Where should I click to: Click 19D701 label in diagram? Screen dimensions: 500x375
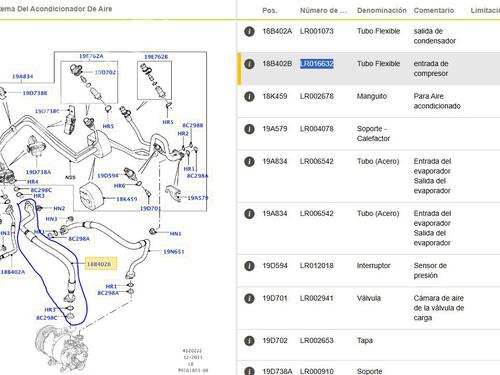click(150, 208)
